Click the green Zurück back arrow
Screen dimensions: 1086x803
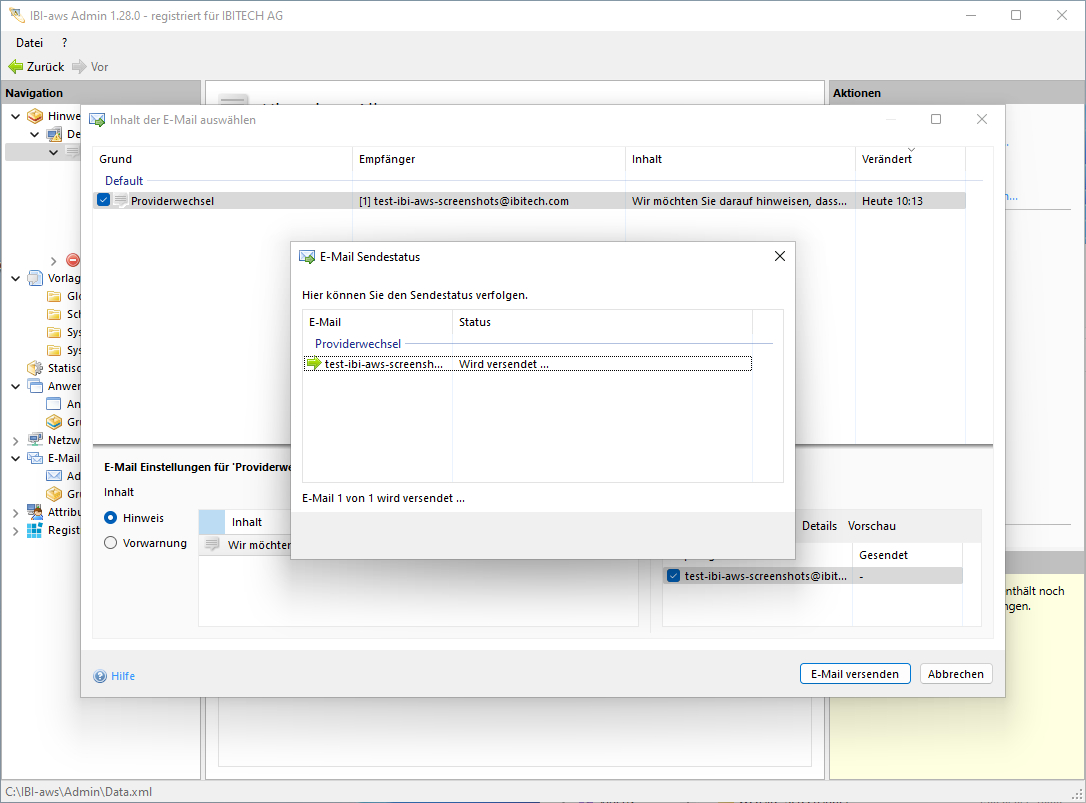16,67
